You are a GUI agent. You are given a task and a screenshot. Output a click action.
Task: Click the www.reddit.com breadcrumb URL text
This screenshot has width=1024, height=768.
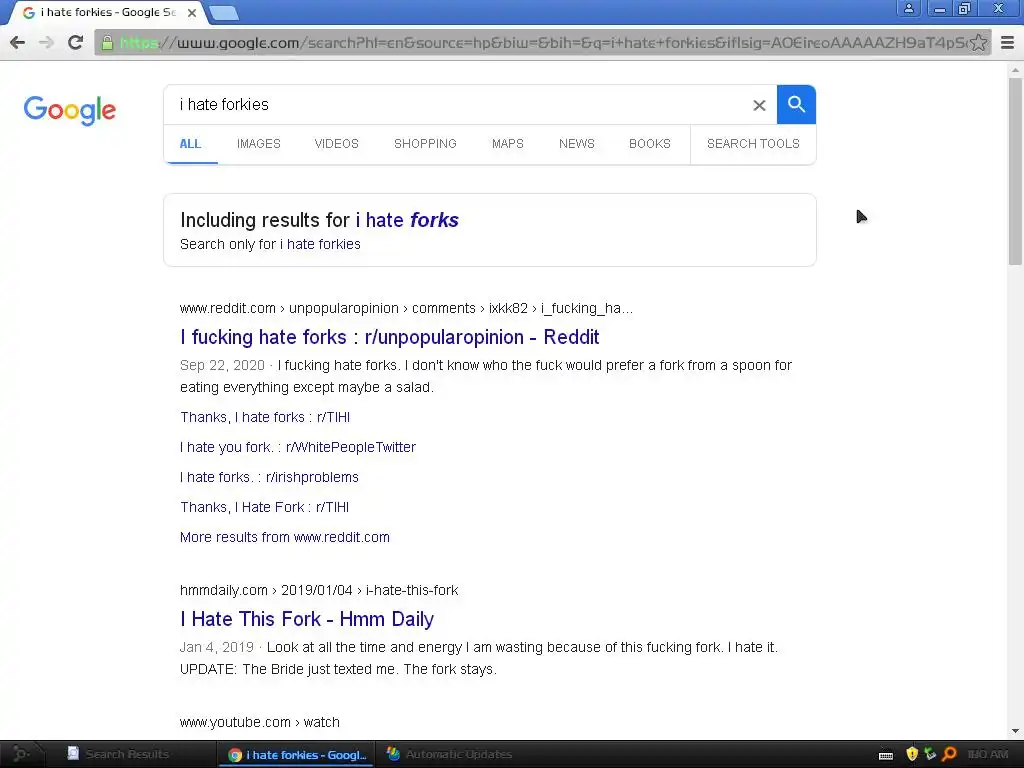coord(406,308)
